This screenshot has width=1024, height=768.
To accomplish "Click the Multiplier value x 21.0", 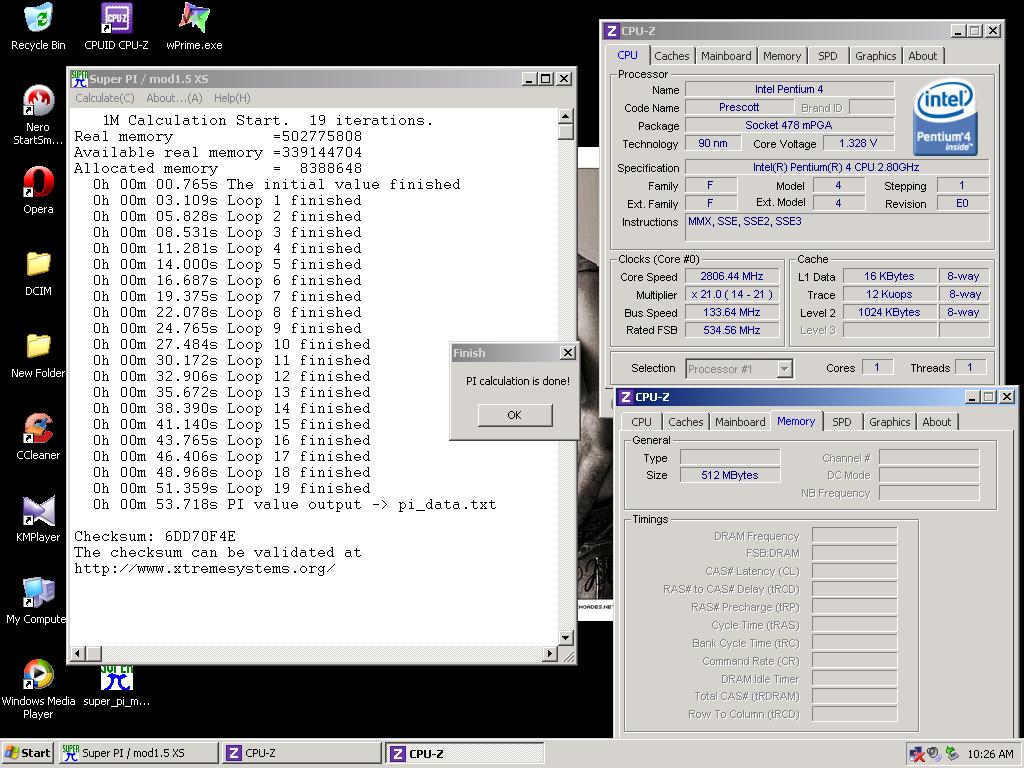I will tap(731, 295).
